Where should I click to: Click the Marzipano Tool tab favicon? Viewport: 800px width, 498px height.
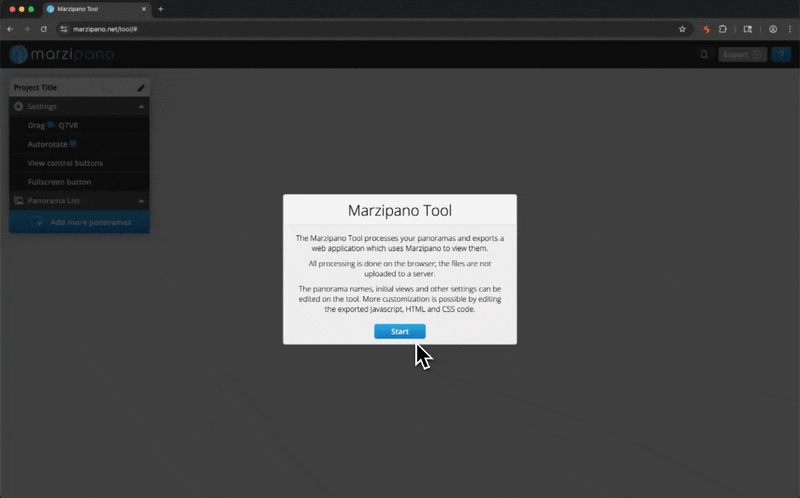[x=51, y=9]
